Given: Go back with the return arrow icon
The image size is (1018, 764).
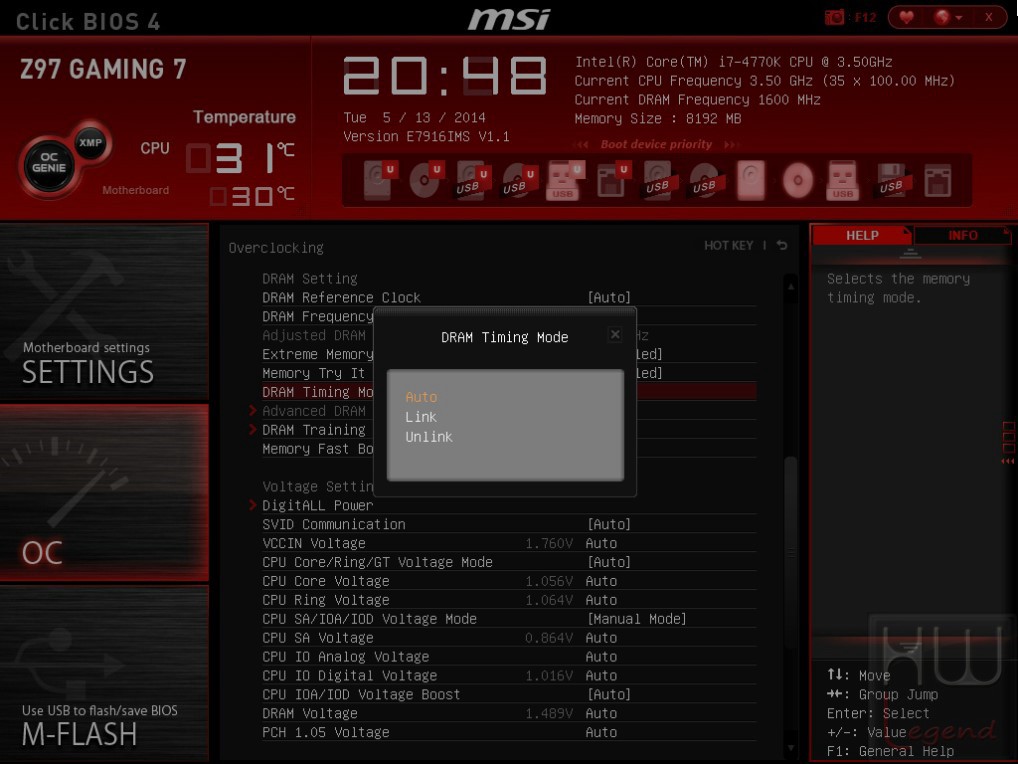Looking at the screenshot, I should click(782, 245).
